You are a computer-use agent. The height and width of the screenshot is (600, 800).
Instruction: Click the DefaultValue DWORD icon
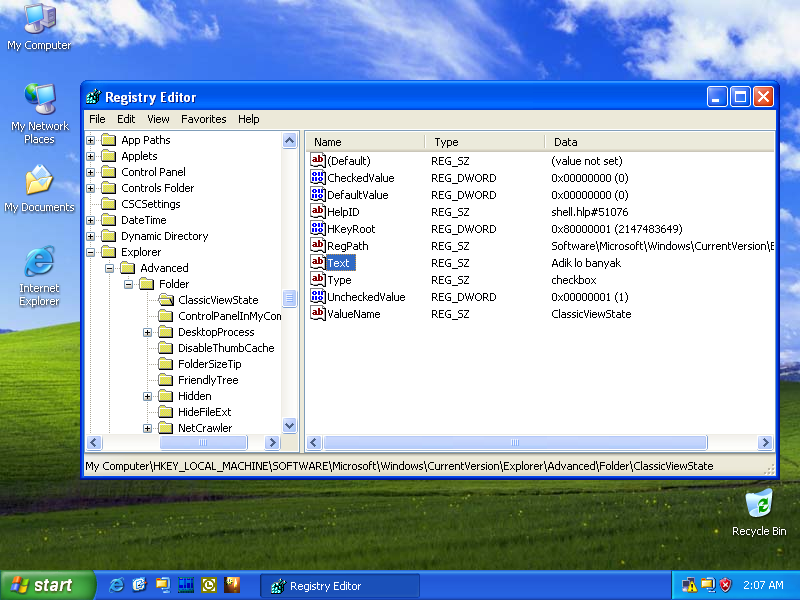coord(317,194)
